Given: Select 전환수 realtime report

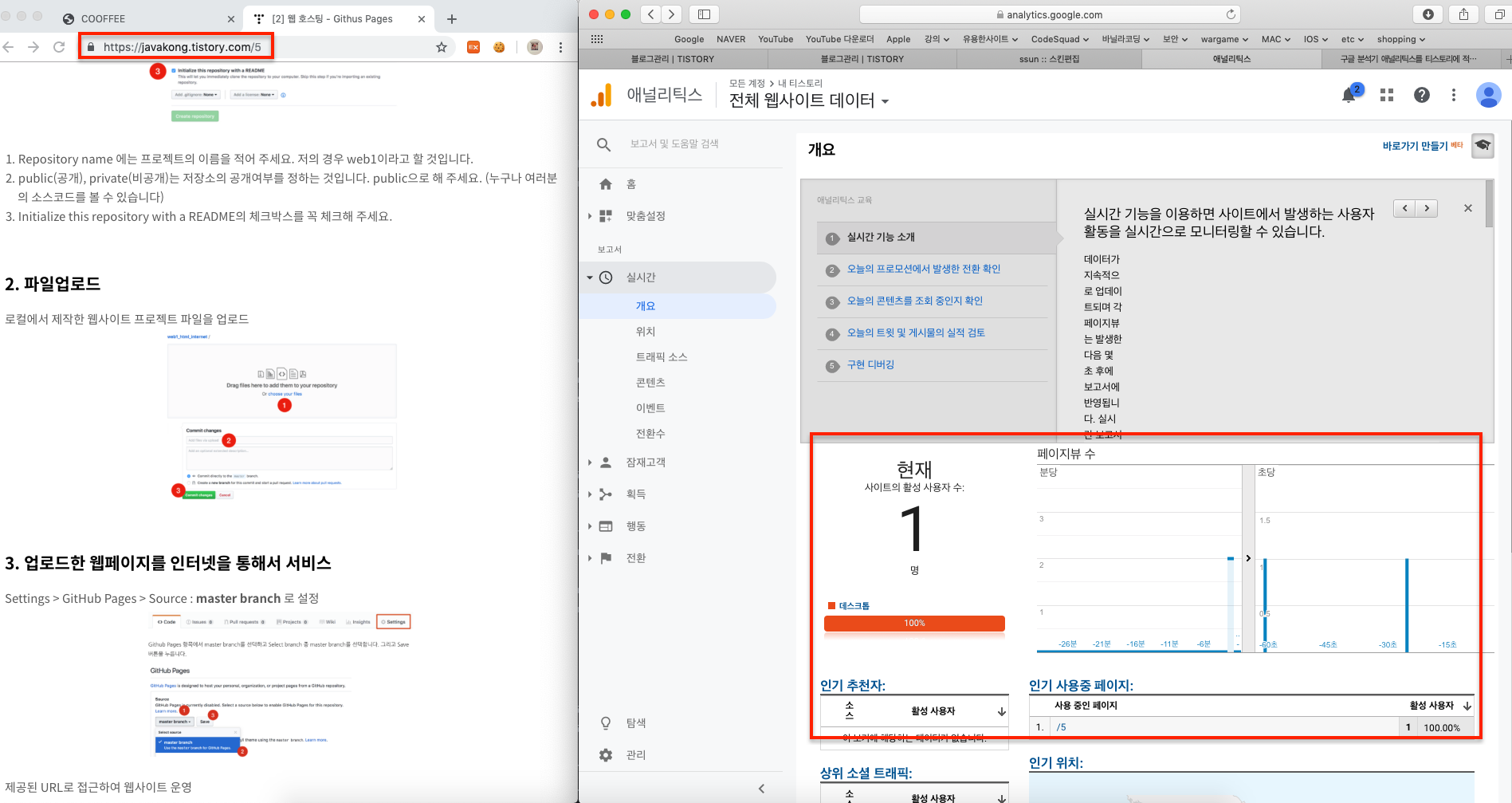Looking at the screenshot, I should 650,434.
